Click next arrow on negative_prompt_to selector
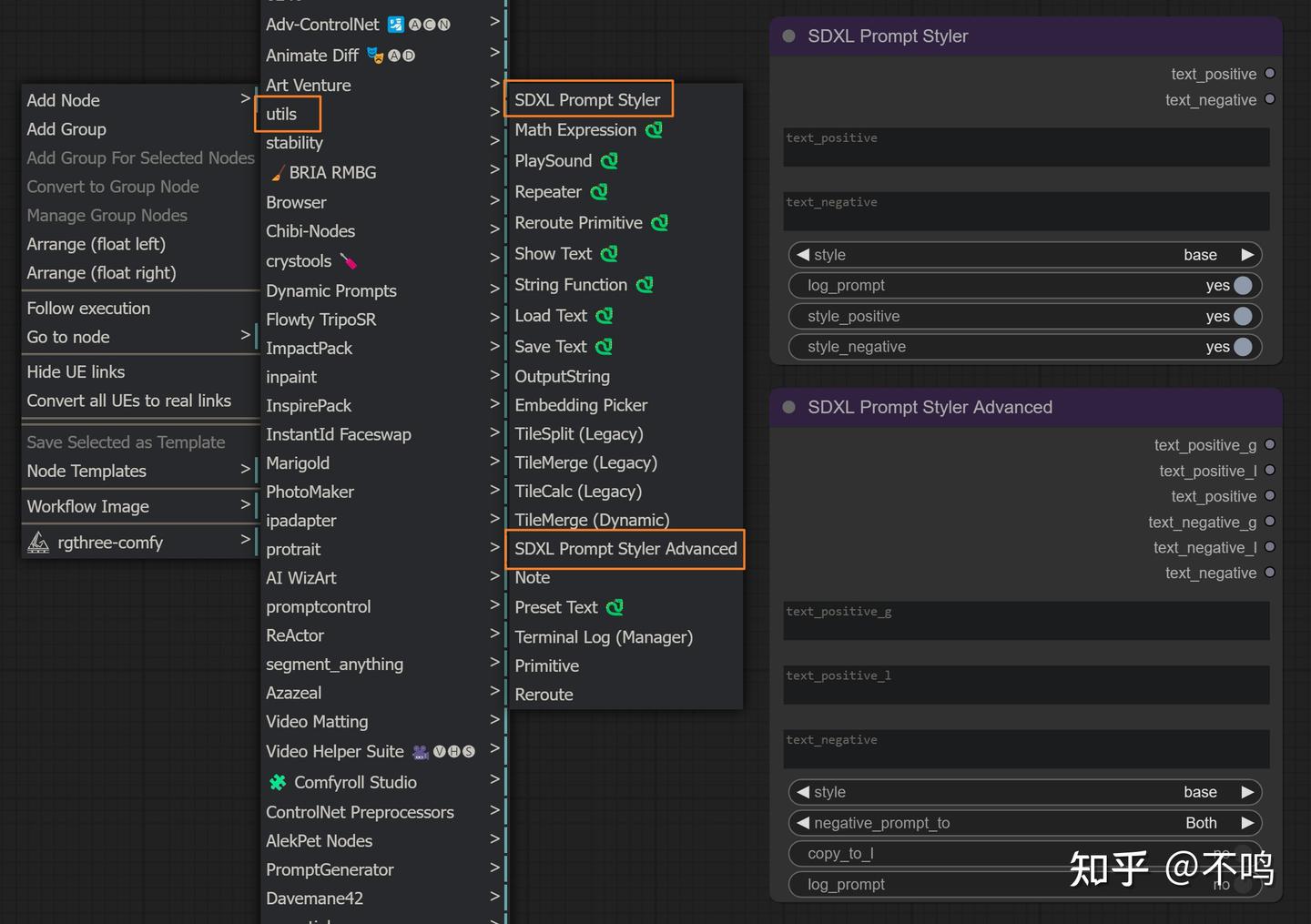The width and height of the screenshot is (1311, 924). [1247, 823]
